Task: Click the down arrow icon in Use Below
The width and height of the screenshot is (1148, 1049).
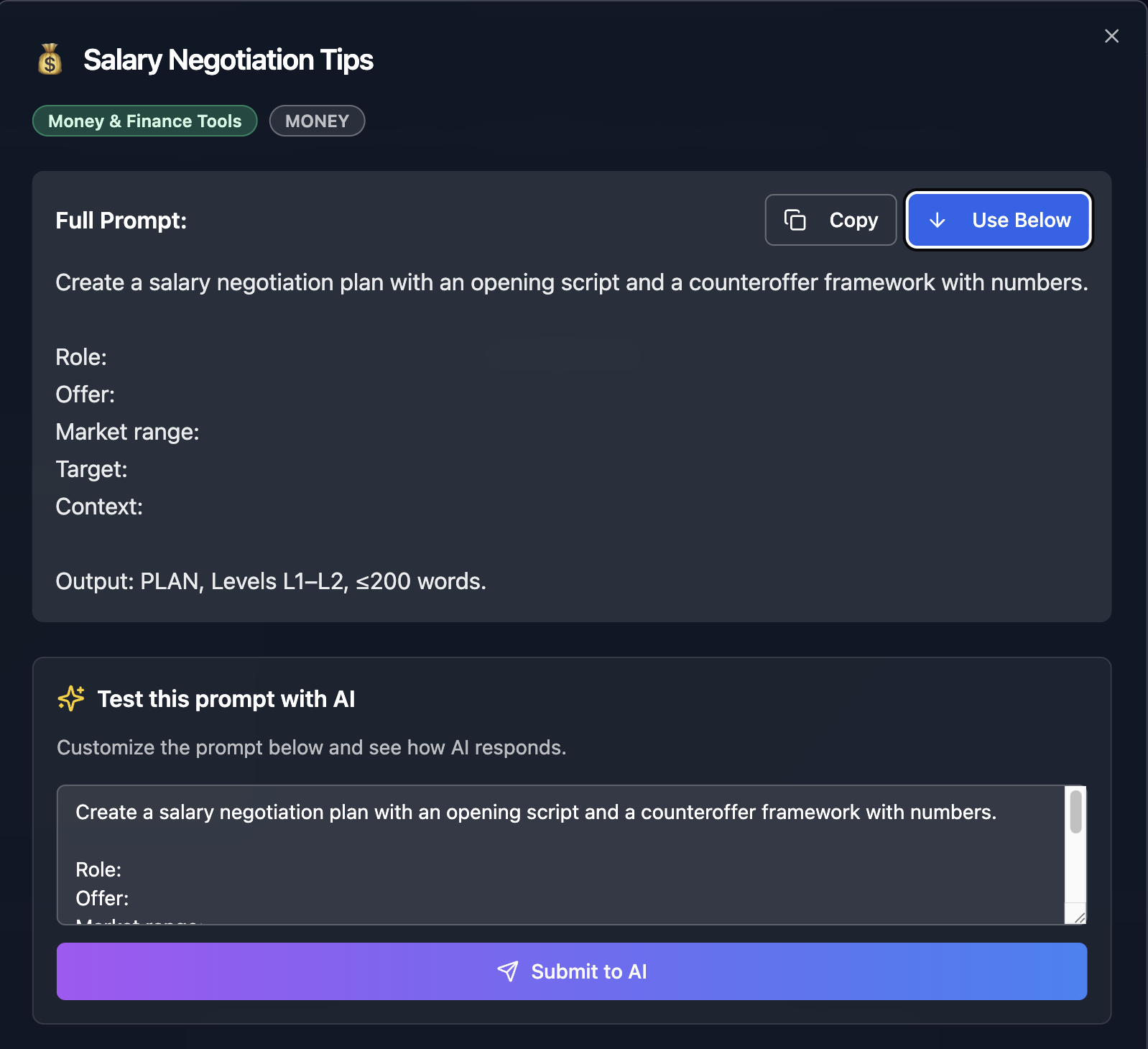Action: (x=937, y=220)
